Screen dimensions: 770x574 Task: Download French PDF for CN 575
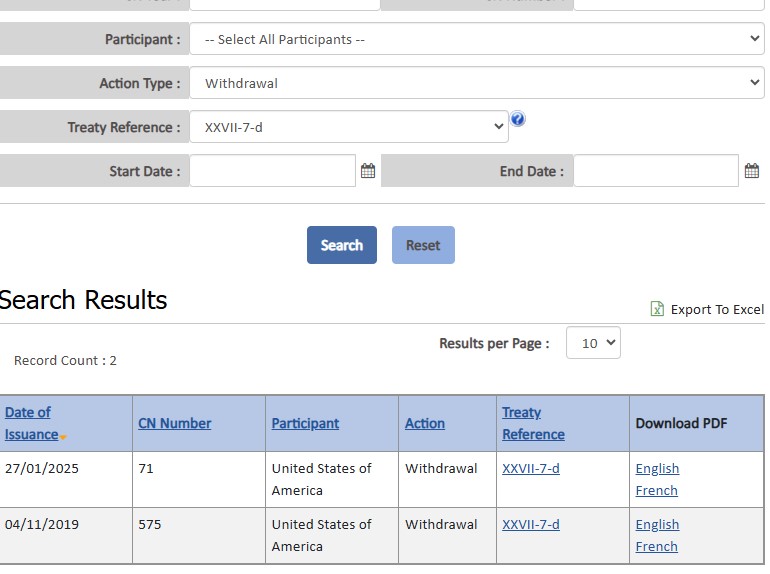656,546
